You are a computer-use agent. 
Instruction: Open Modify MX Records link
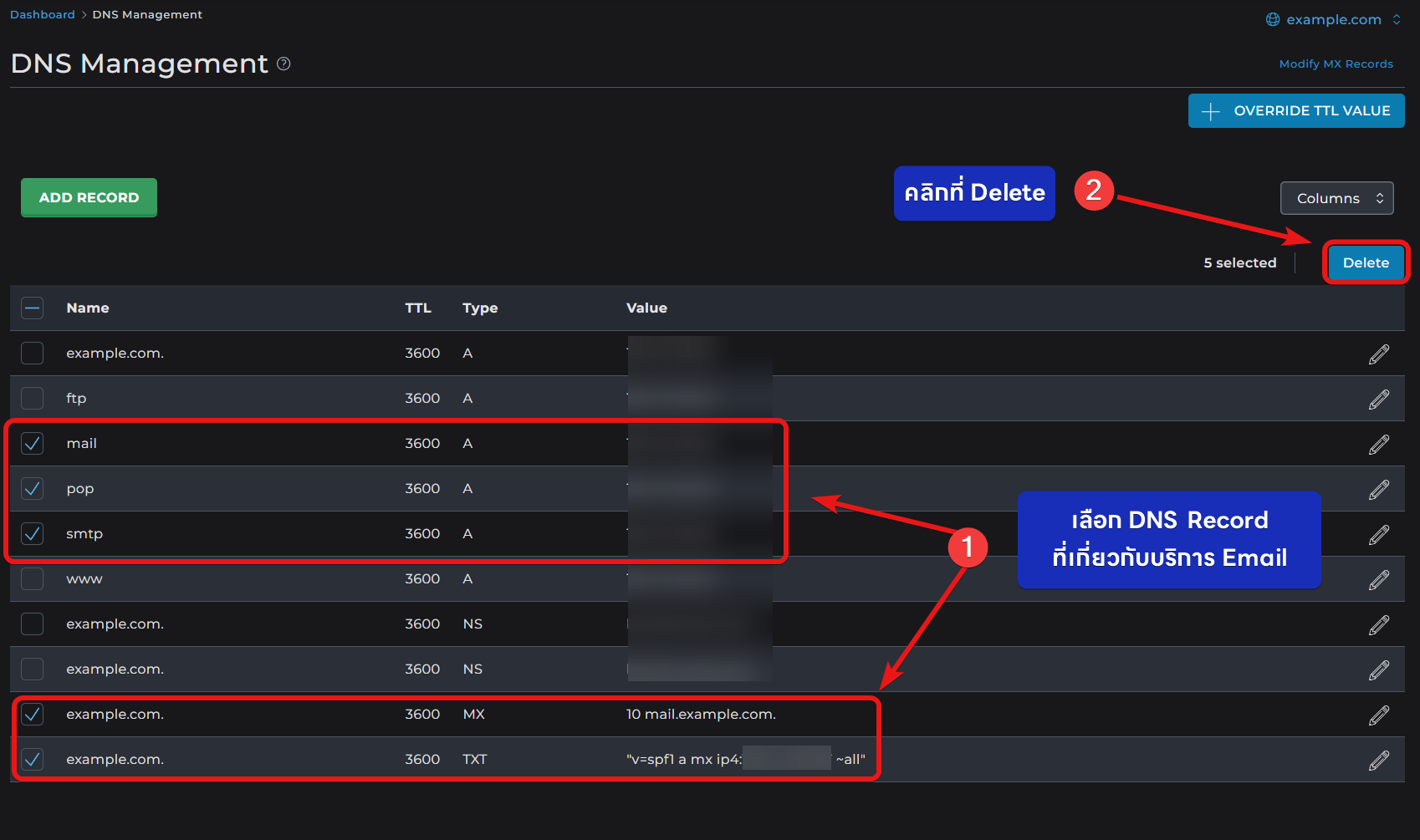pyautogui.click(x=1336, y=64)
